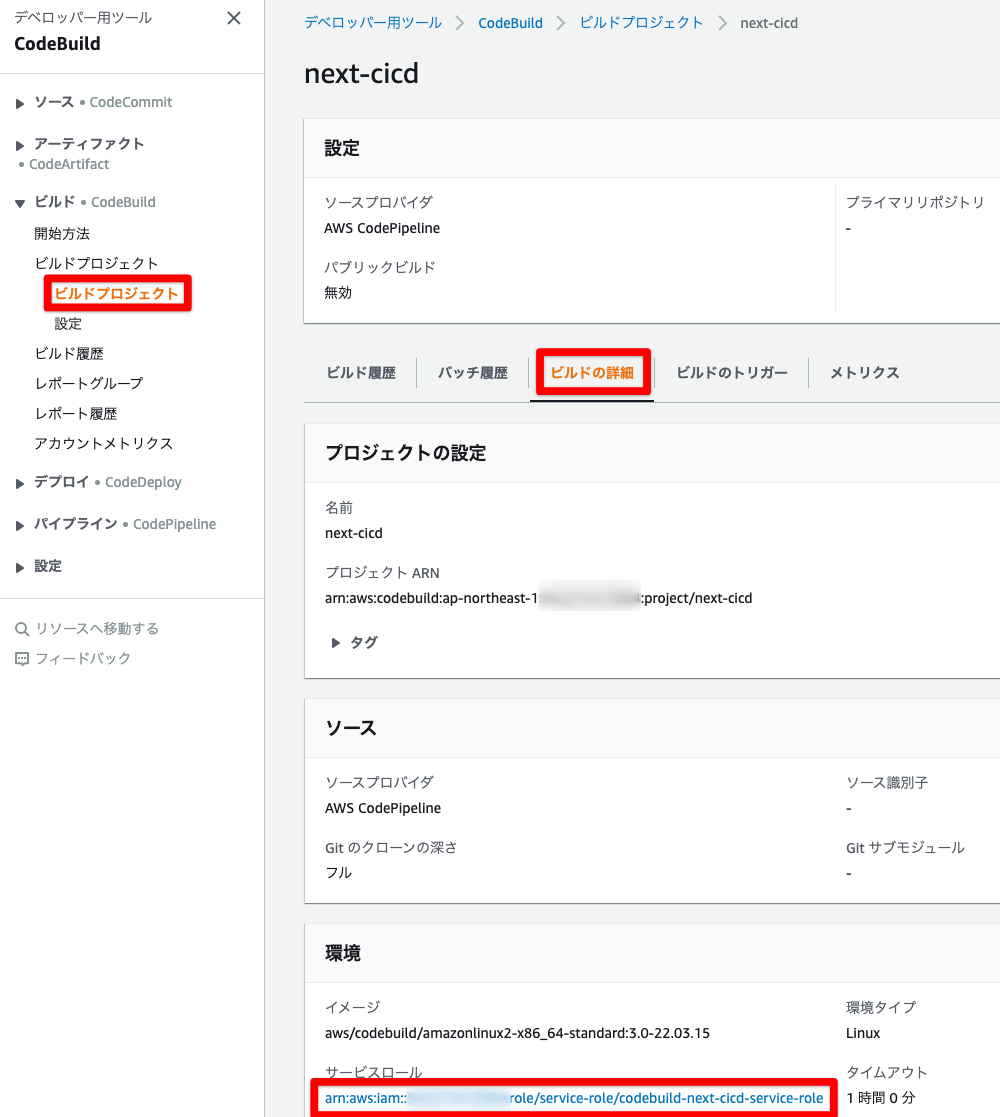The width and height of the screenshot is (1000, 1117).
Task: Open アカウントメトリクス in the sidebar
Action: pos(103,443)
